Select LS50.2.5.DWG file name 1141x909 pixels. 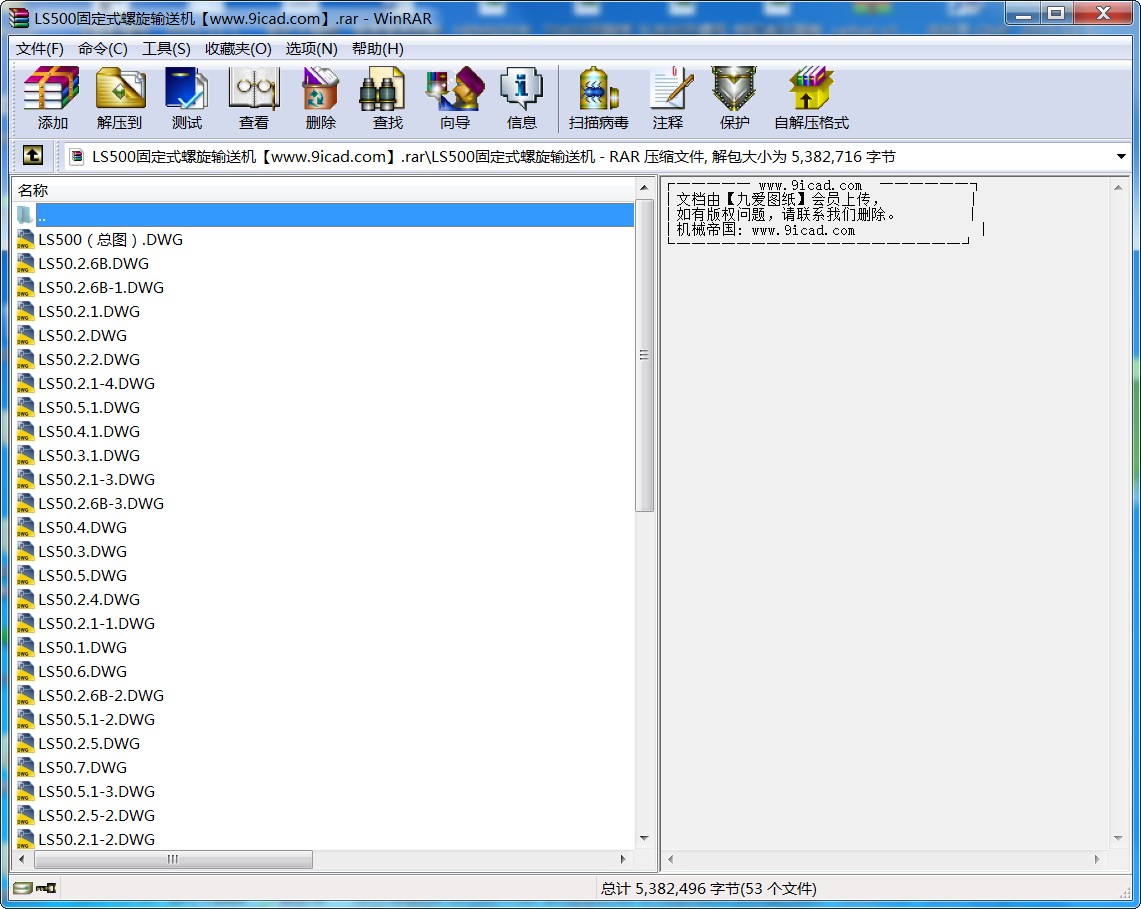[89, 744]
